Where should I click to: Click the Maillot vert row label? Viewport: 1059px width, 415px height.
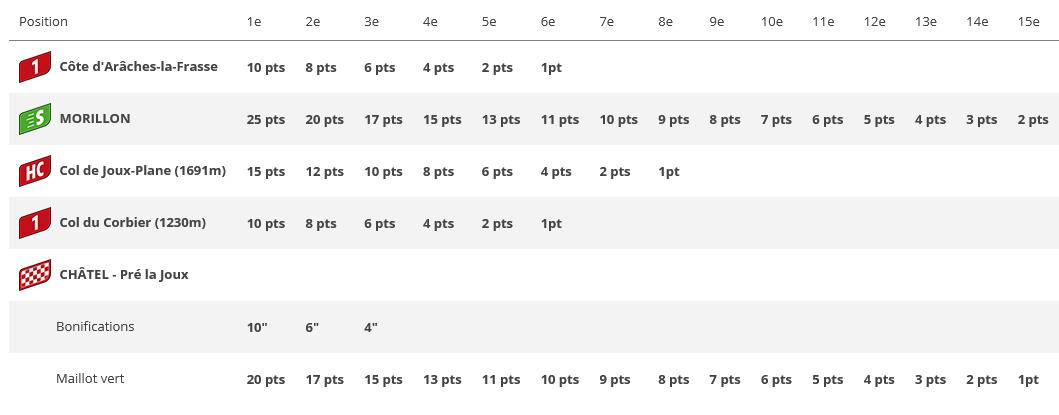coord(90,379)
